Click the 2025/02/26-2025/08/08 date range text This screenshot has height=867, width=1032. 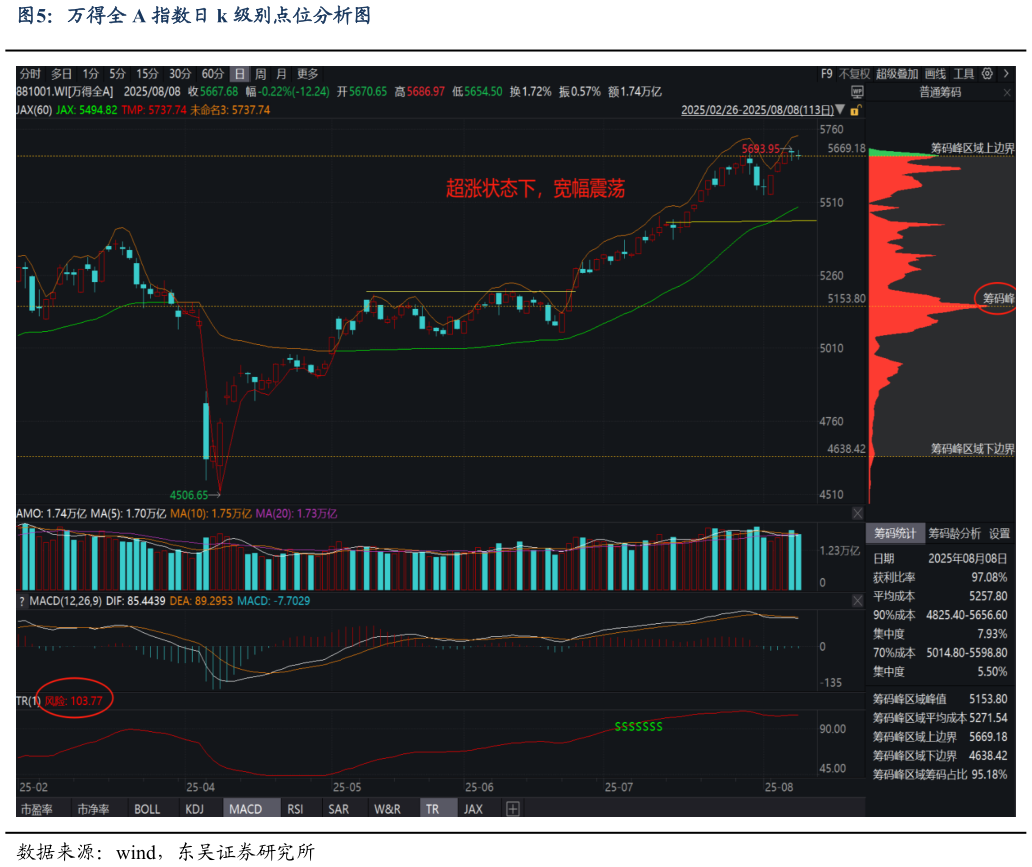click(757, 110)
